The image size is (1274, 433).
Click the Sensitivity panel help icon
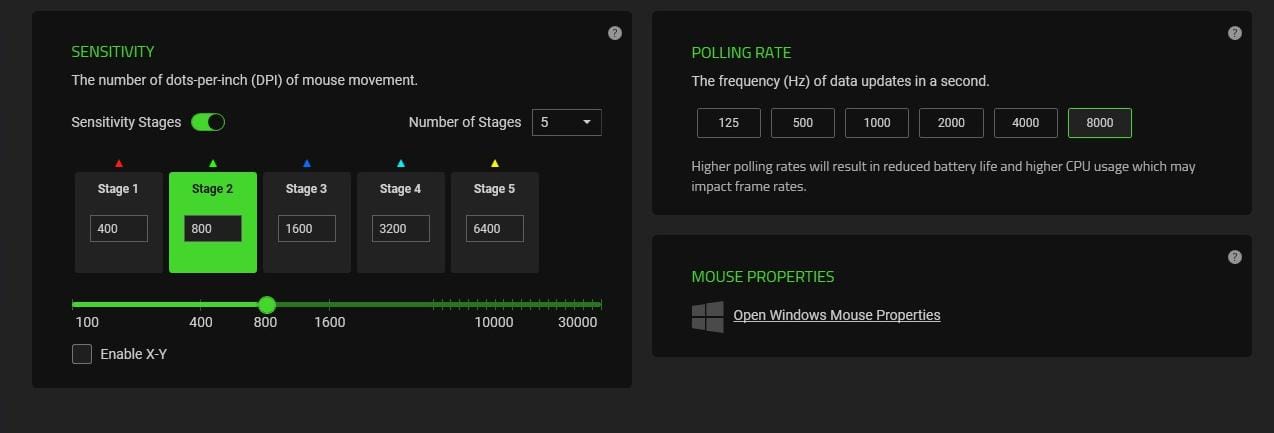[615, 33]
